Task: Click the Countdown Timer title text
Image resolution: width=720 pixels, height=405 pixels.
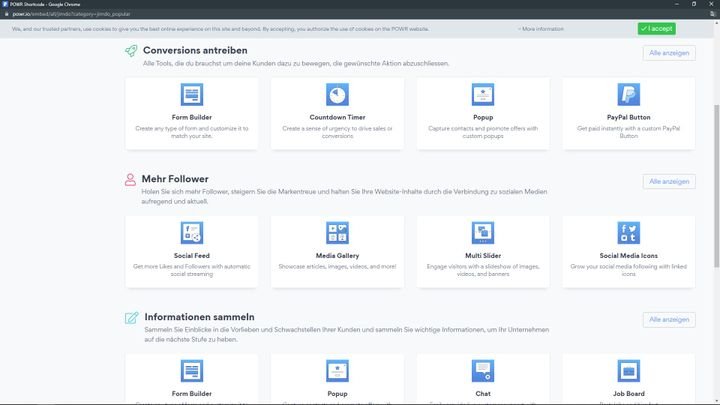Action: (337, 118)
